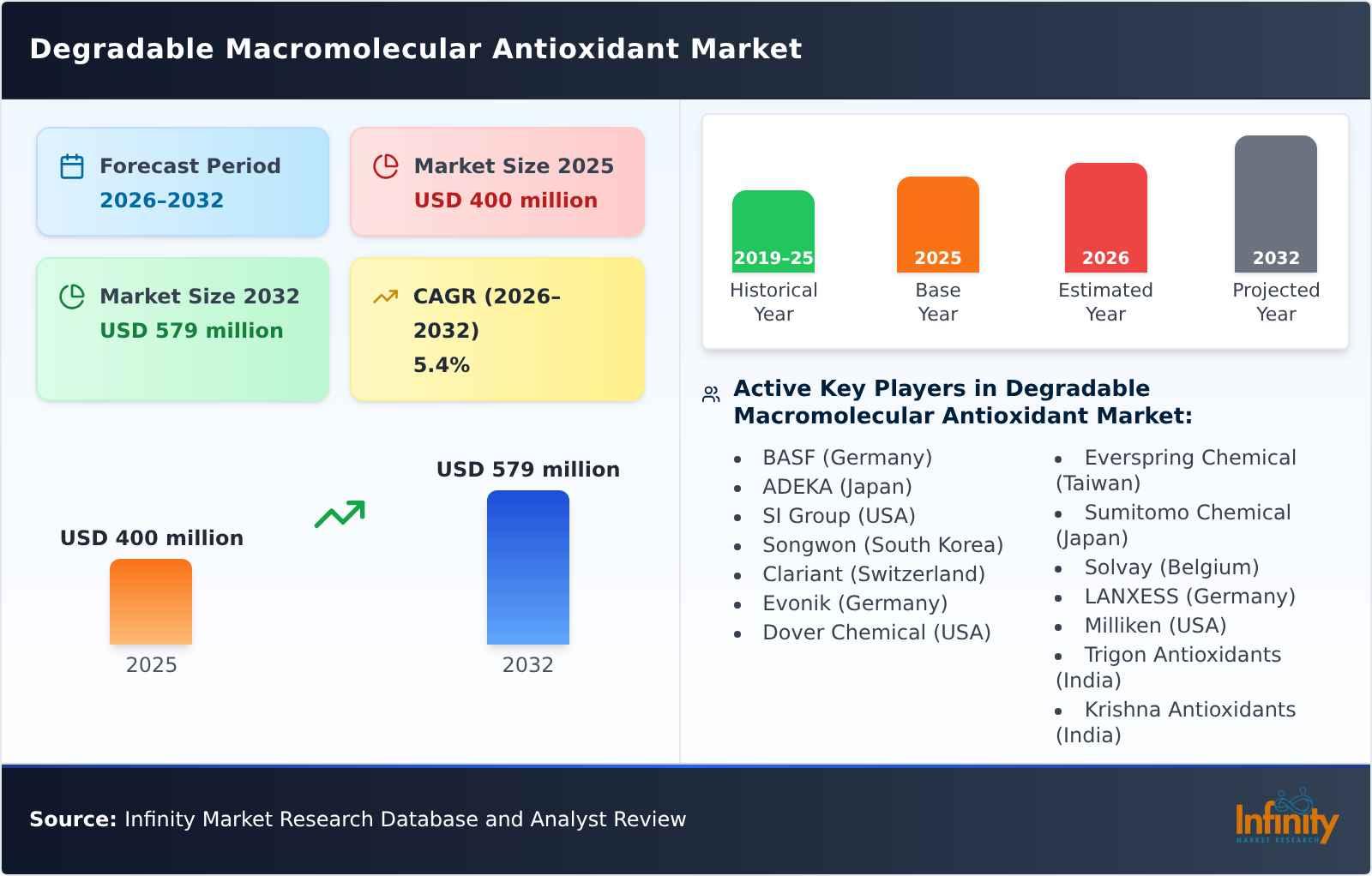Click the trending arrow icon next to CAGR
The image size is (1372, 876).
click(385, 295)
